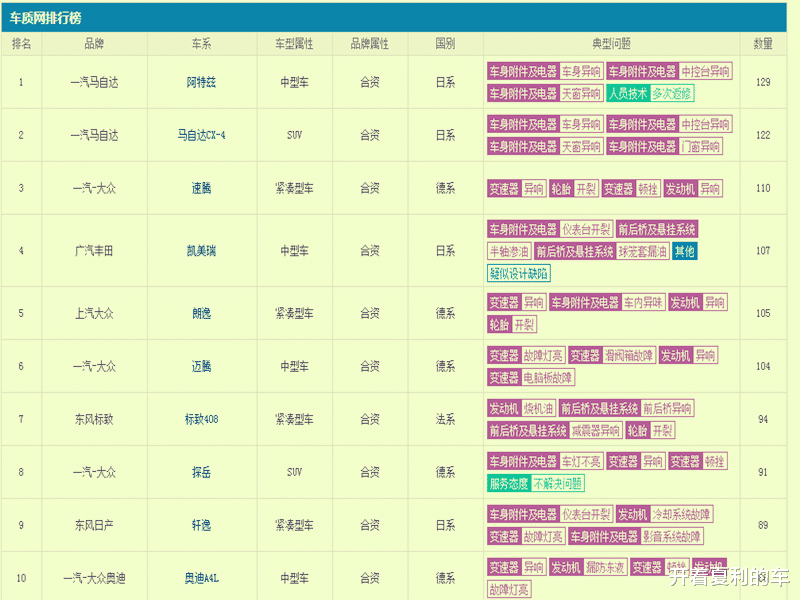The width and height of the screenshot is (800, 600).
Task: Click the complaint count 129
Action: click(x=763, y=82)
